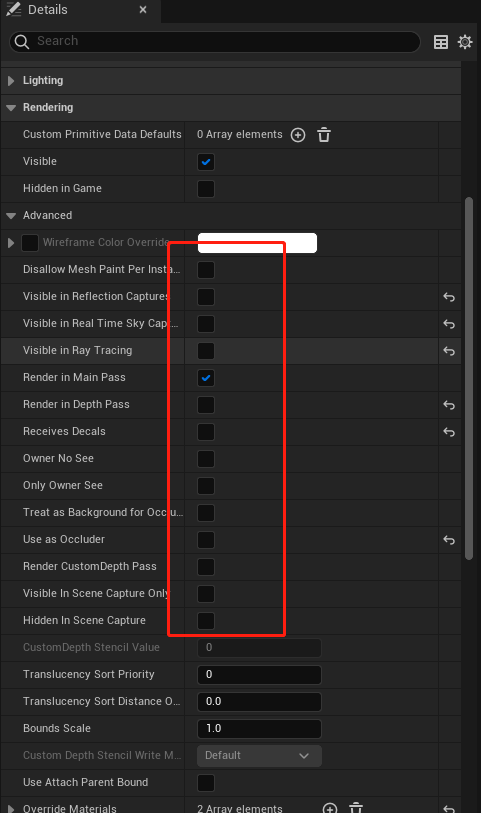Open the property matrix table icon
The height and width of the screenshot is (813, 481).
point(441,42)
